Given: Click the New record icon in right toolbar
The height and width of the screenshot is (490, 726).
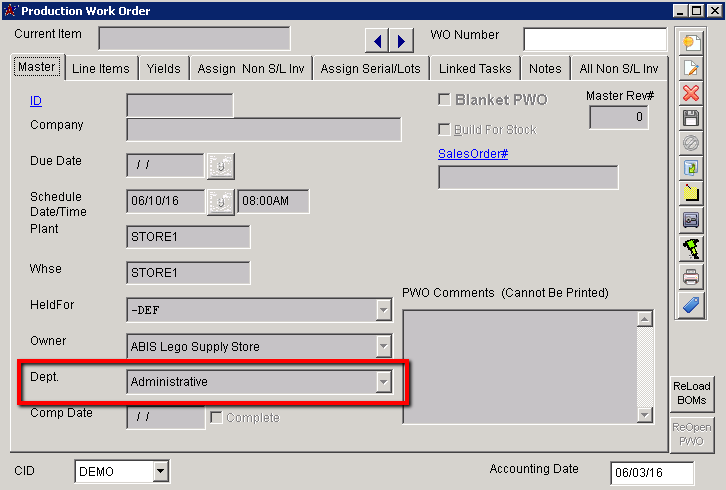Looking at the screenshot, I should click(x=691, y=42).
